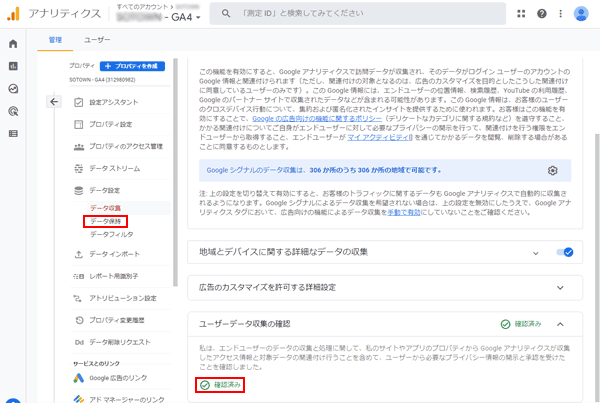Click the データインポート label
Viewport: 600px width, 403px height.
click(x=114, y=254)
